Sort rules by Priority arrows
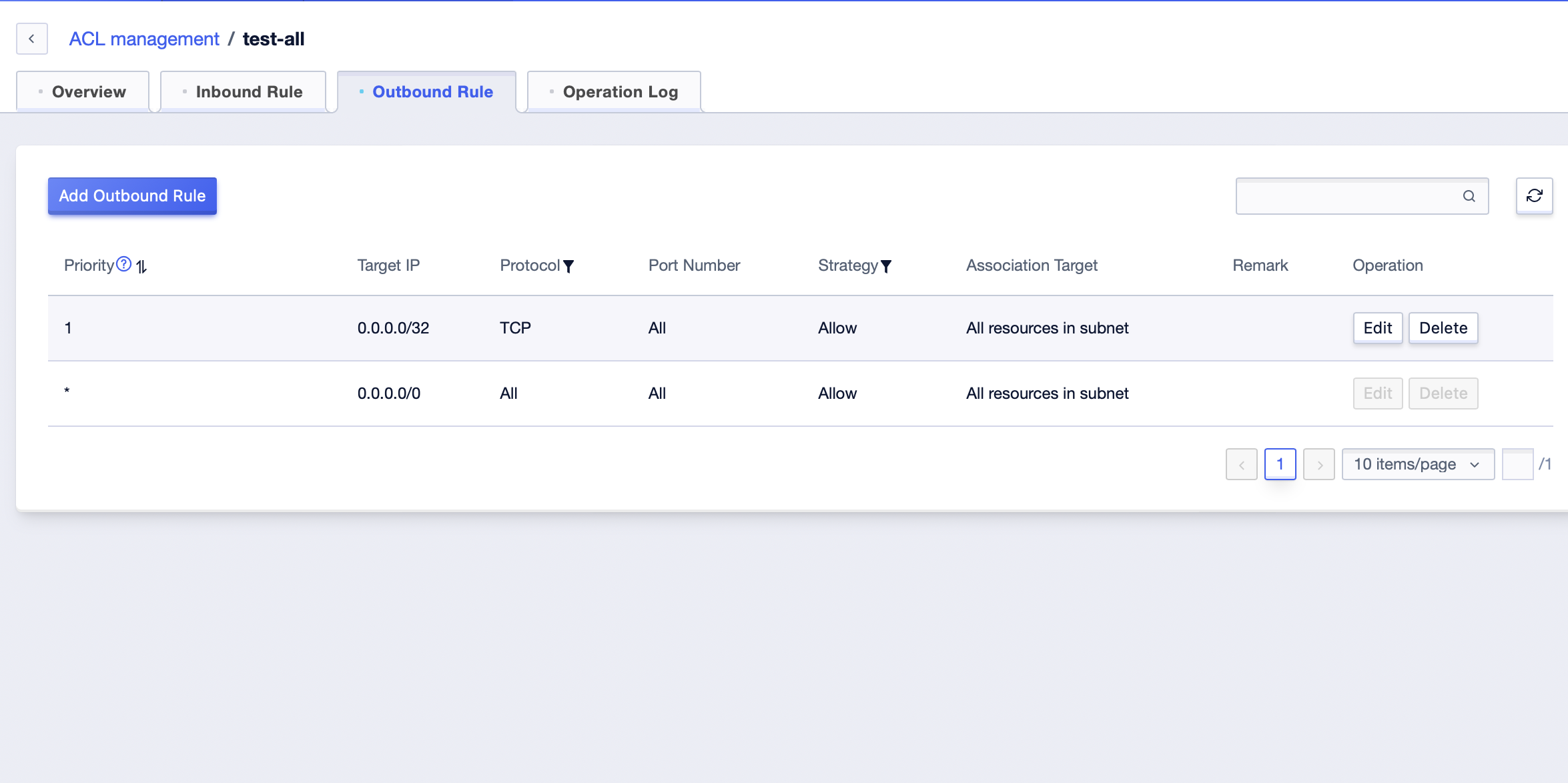Image resolution: width=1568 pixels, height=783 pixels. tap(141, 266)
